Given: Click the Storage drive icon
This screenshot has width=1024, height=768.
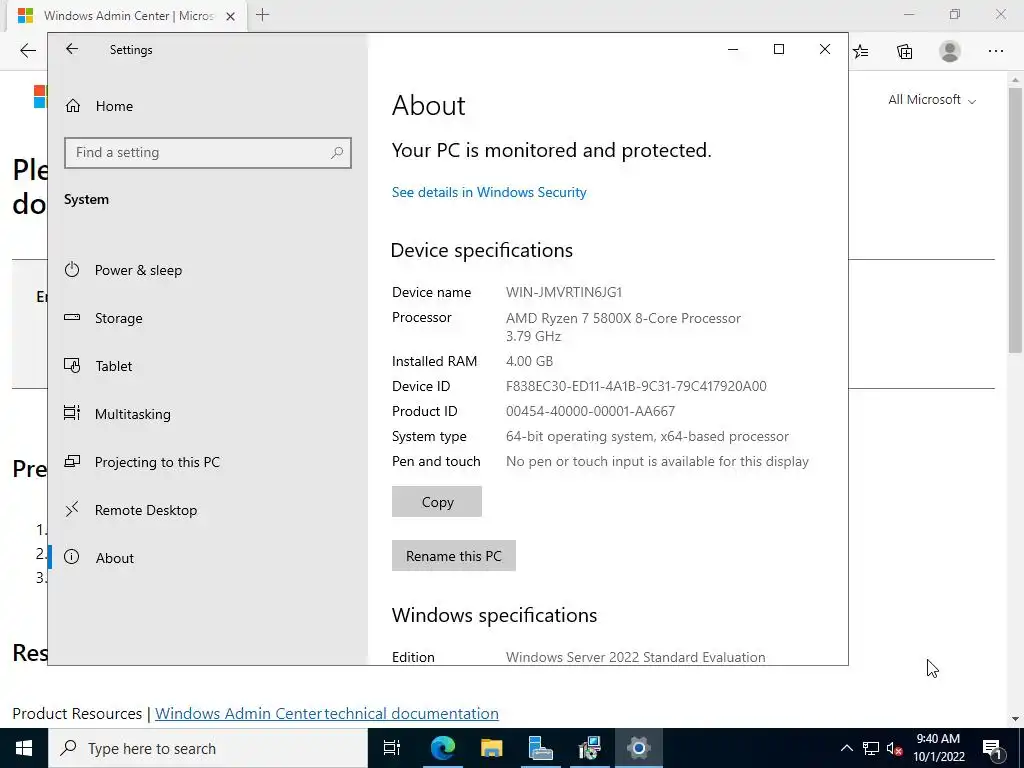Looking at the screenshot, I should [72, 317].
